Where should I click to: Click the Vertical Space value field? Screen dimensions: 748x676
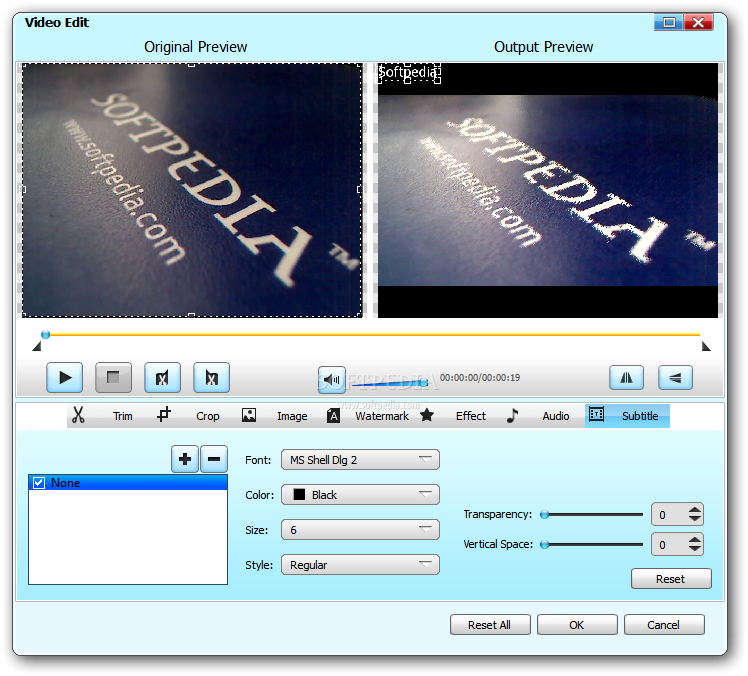click(669, 545)
